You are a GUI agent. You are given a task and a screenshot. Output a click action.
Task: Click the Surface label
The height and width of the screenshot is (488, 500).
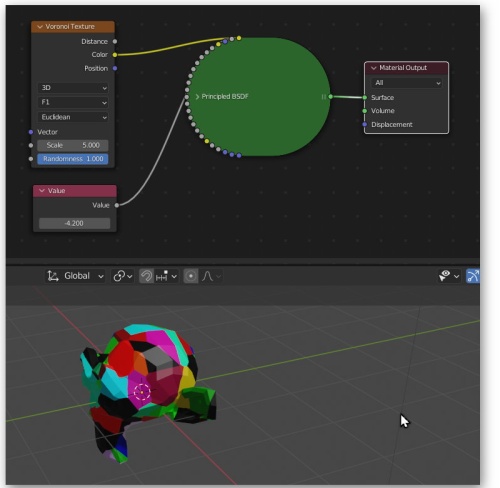point(383,98)
